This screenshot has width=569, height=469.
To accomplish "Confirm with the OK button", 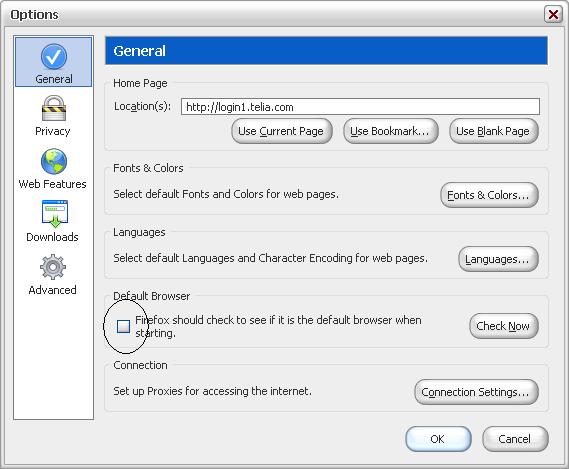I will click(438, 439).
